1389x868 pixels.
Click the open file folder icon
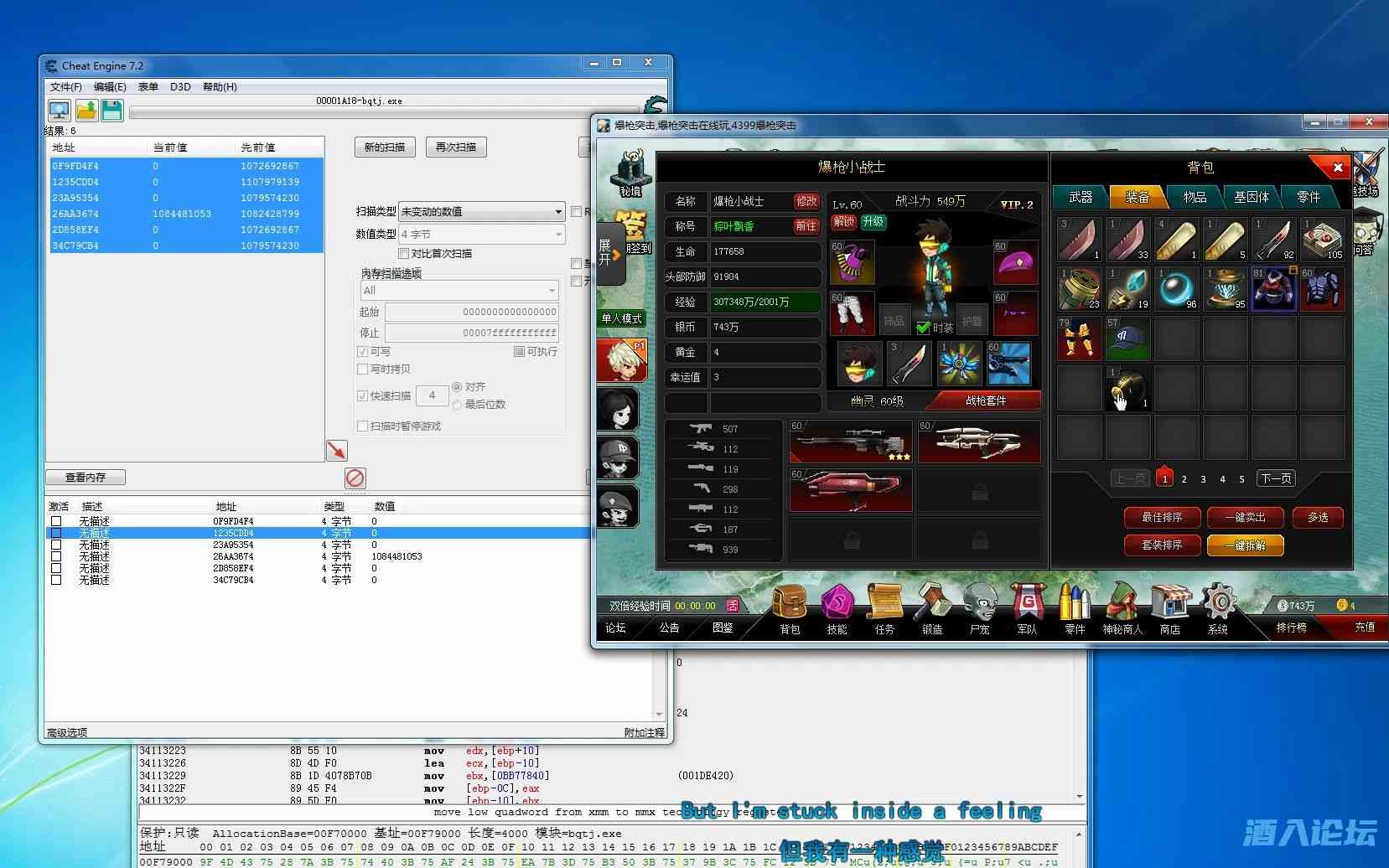click(x=86, y=111)
